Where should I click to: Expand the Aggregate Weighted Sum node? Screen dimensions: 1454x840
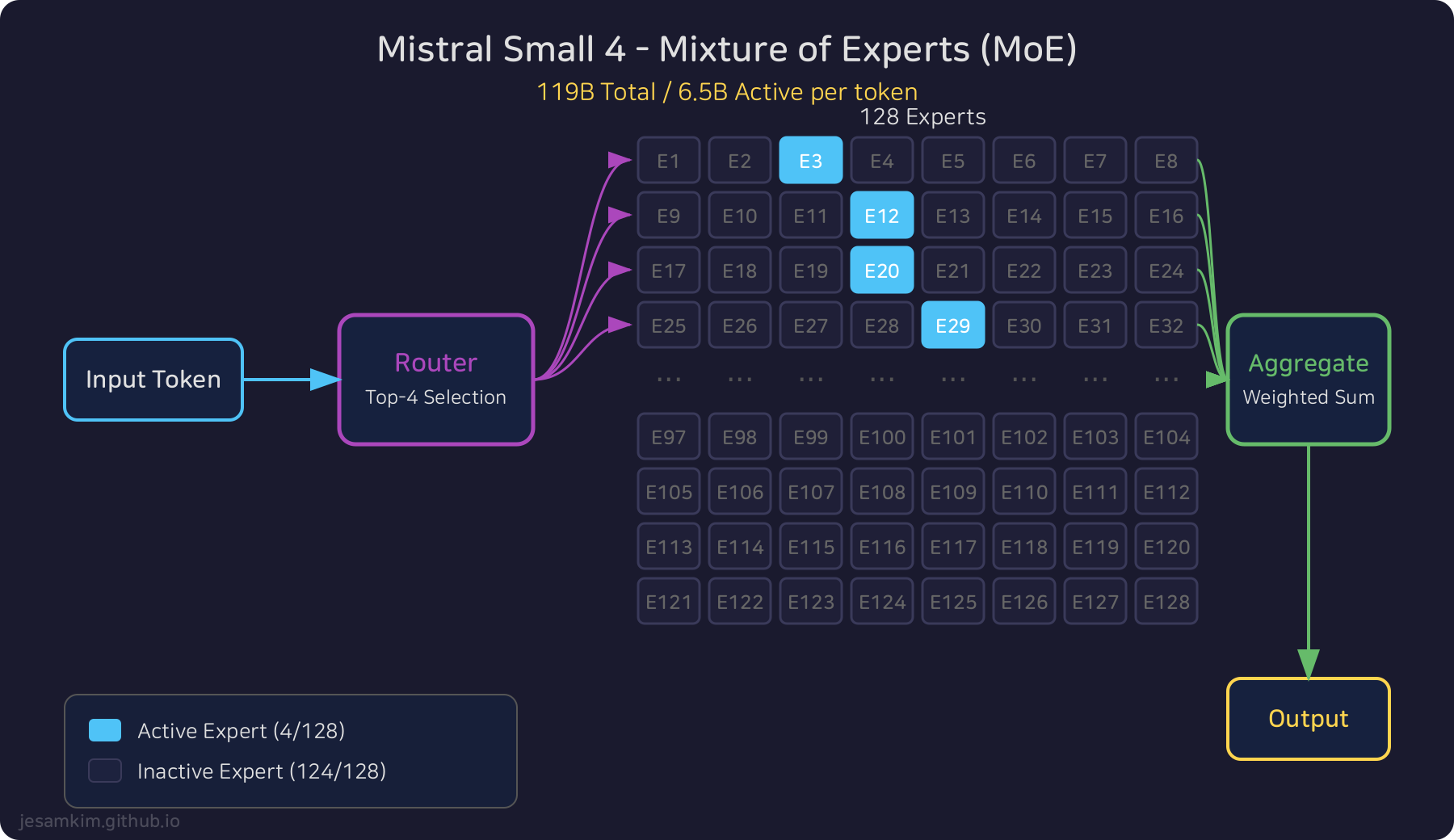pyautogui.click(x=1307, y=380)
